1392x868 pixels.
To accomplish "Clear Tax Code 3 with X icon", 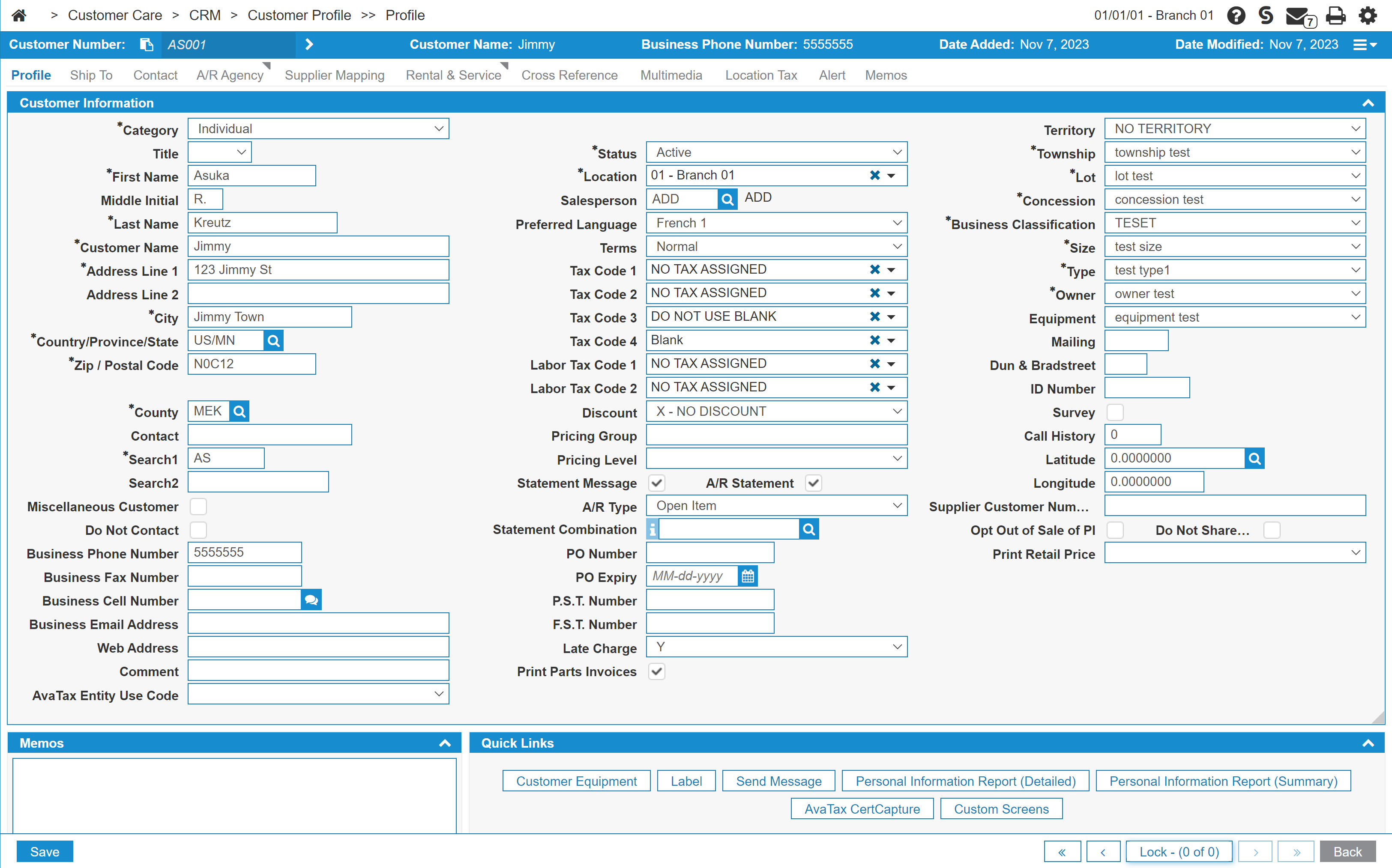I will pos(874,317).
